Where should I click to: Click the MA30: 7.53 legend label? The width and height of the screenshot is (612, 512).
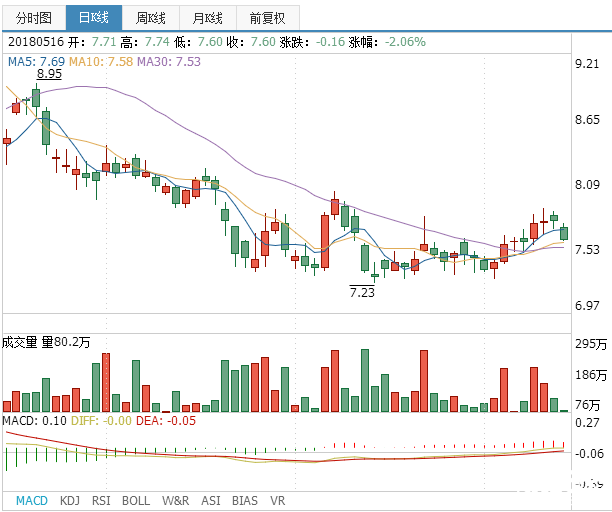coord(169,62)
